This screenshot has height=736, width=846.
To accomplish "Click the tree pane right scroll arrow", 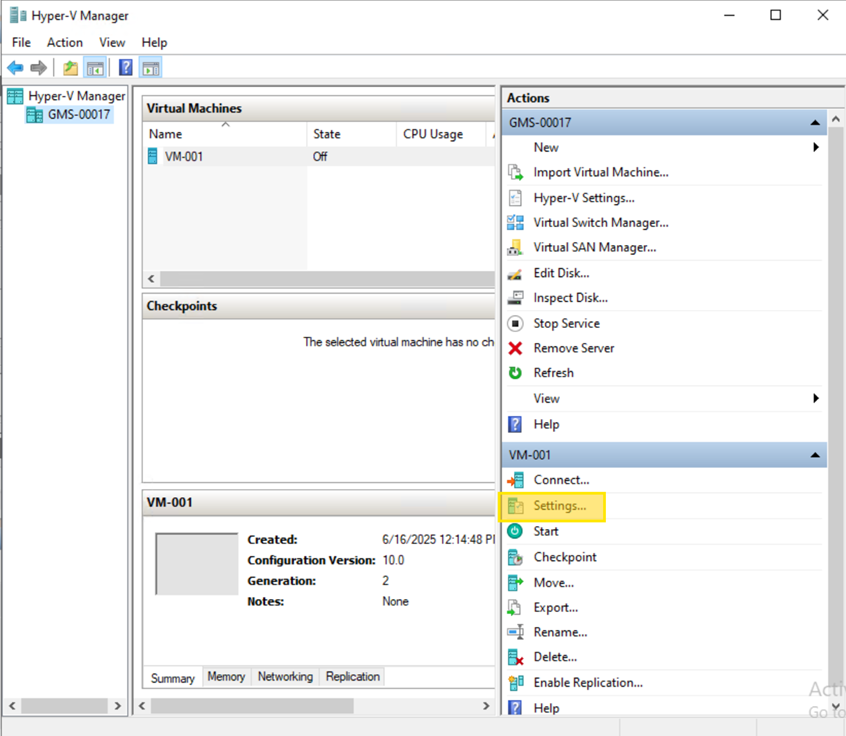I will pyautogui.click(x=118, y=706).
